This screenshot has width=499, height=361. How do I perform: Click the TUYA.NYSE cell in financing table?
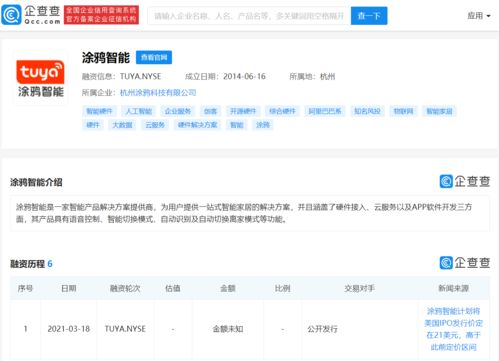click(125, 329)
